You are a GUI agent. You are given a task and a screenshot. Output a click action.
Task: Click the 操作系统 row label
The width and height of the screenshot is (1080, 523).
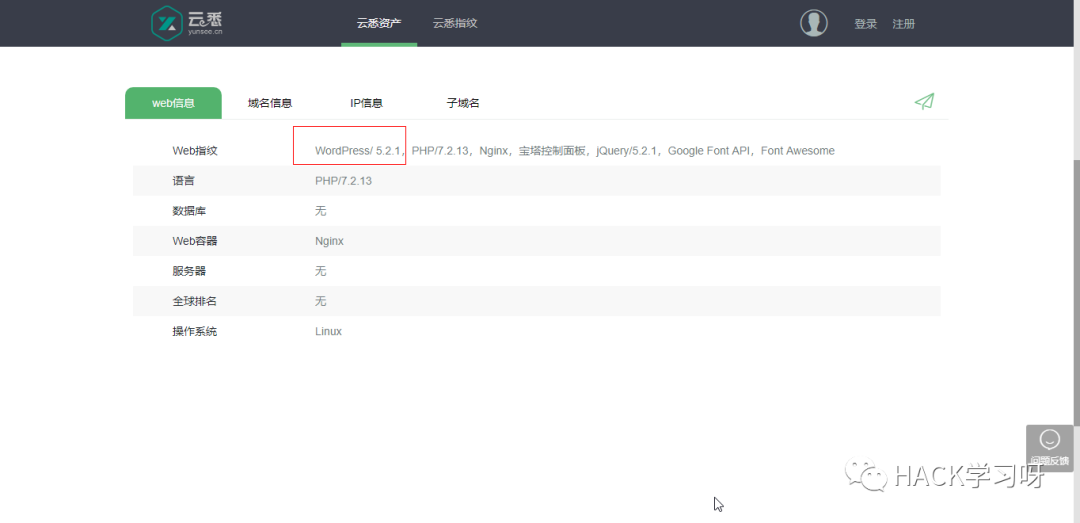[x=195, y=331]
